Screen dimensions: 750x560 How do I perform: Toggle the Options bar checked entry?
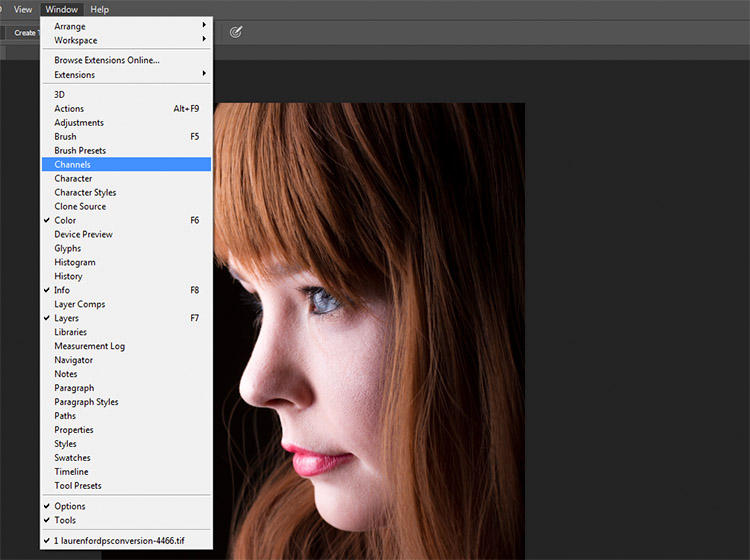pyautogui.click(x=126, y=506)
